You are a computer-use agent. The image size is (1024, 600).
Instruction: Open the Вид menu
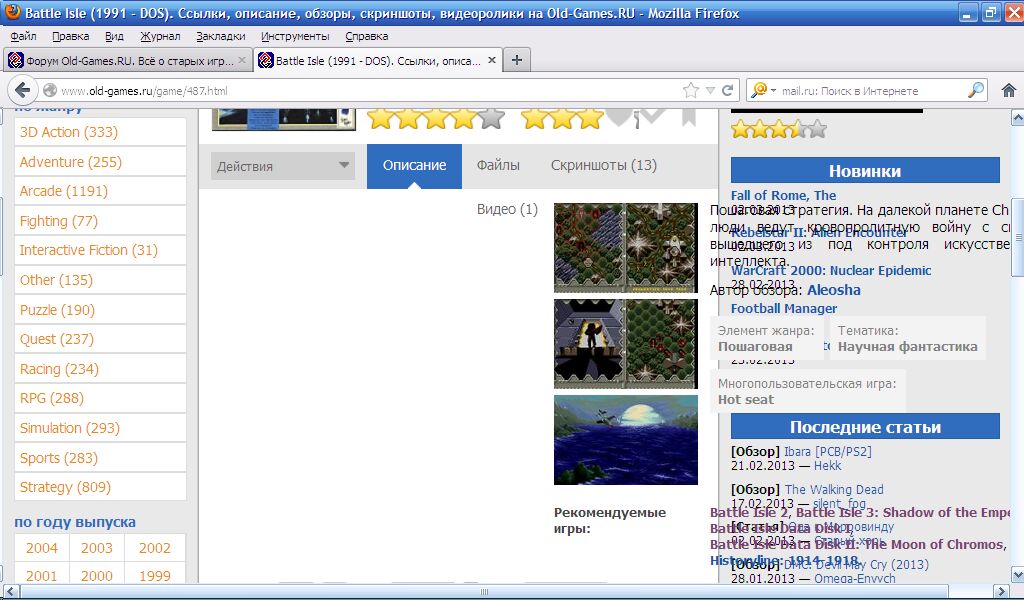[114, 36]
